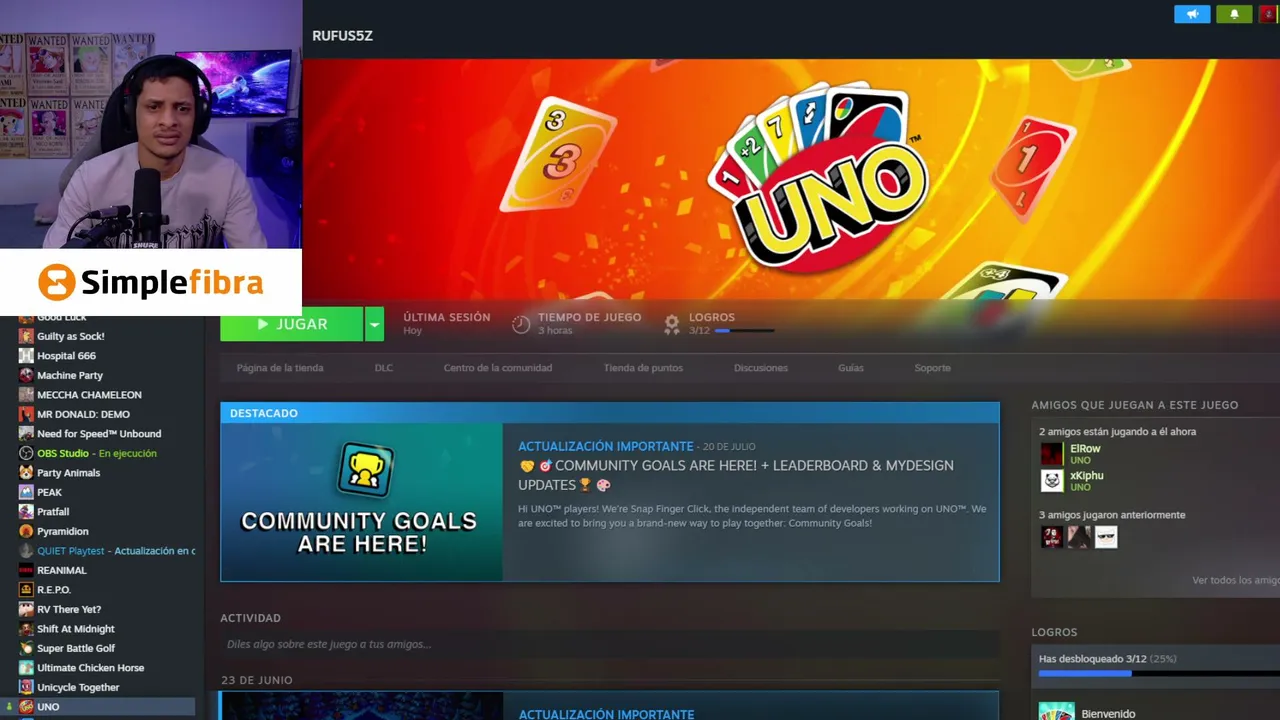1280x720 pixels.
Task: Click the QUIET Playtest game icon
Action: pos(26,551)
